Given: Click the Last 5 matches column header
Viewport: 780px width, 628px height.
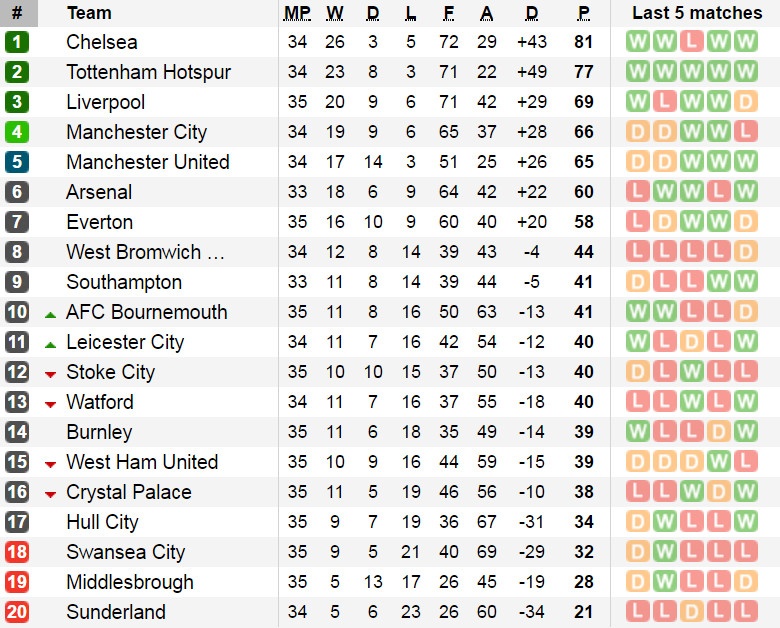Looking at the screenshot, I should pos(697,13).
